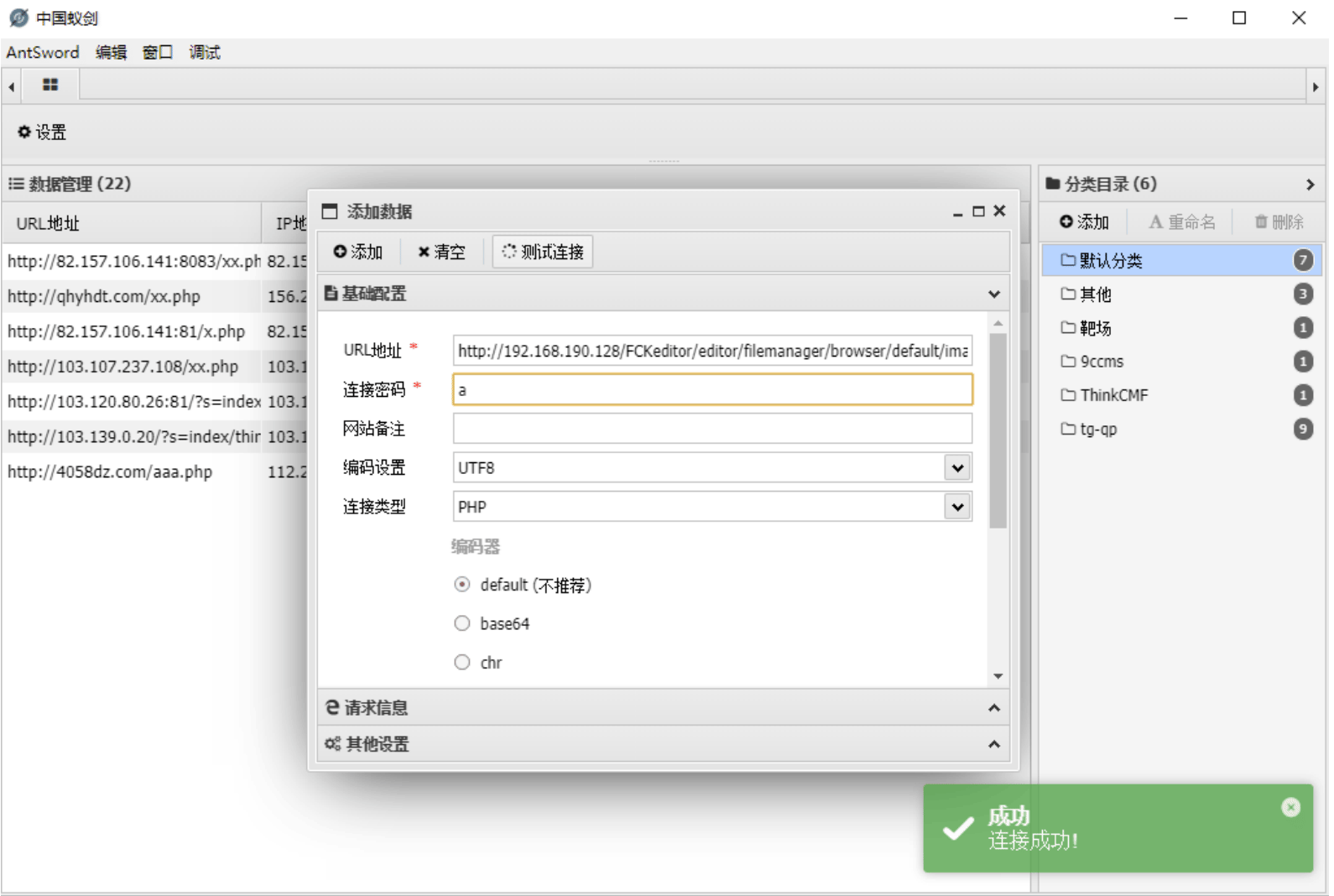Select the default (不推荐) encoder radio button

461,585
